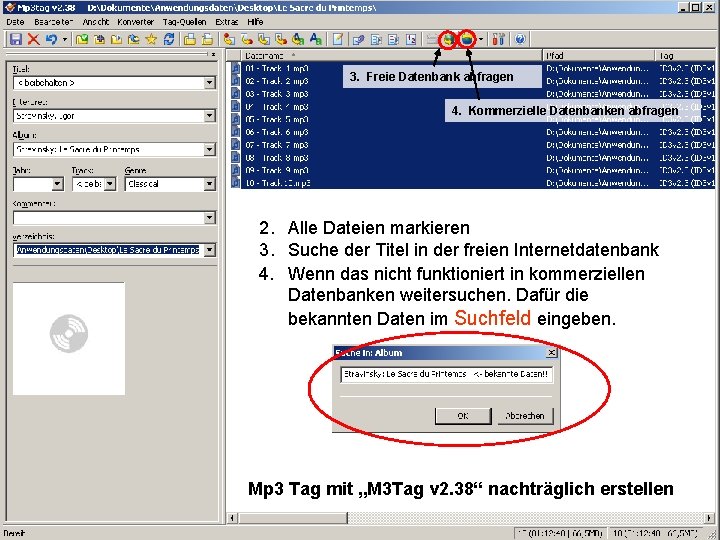Click the Filename to Filename converter icon
720x540 pixels.
tap(264, 39)
